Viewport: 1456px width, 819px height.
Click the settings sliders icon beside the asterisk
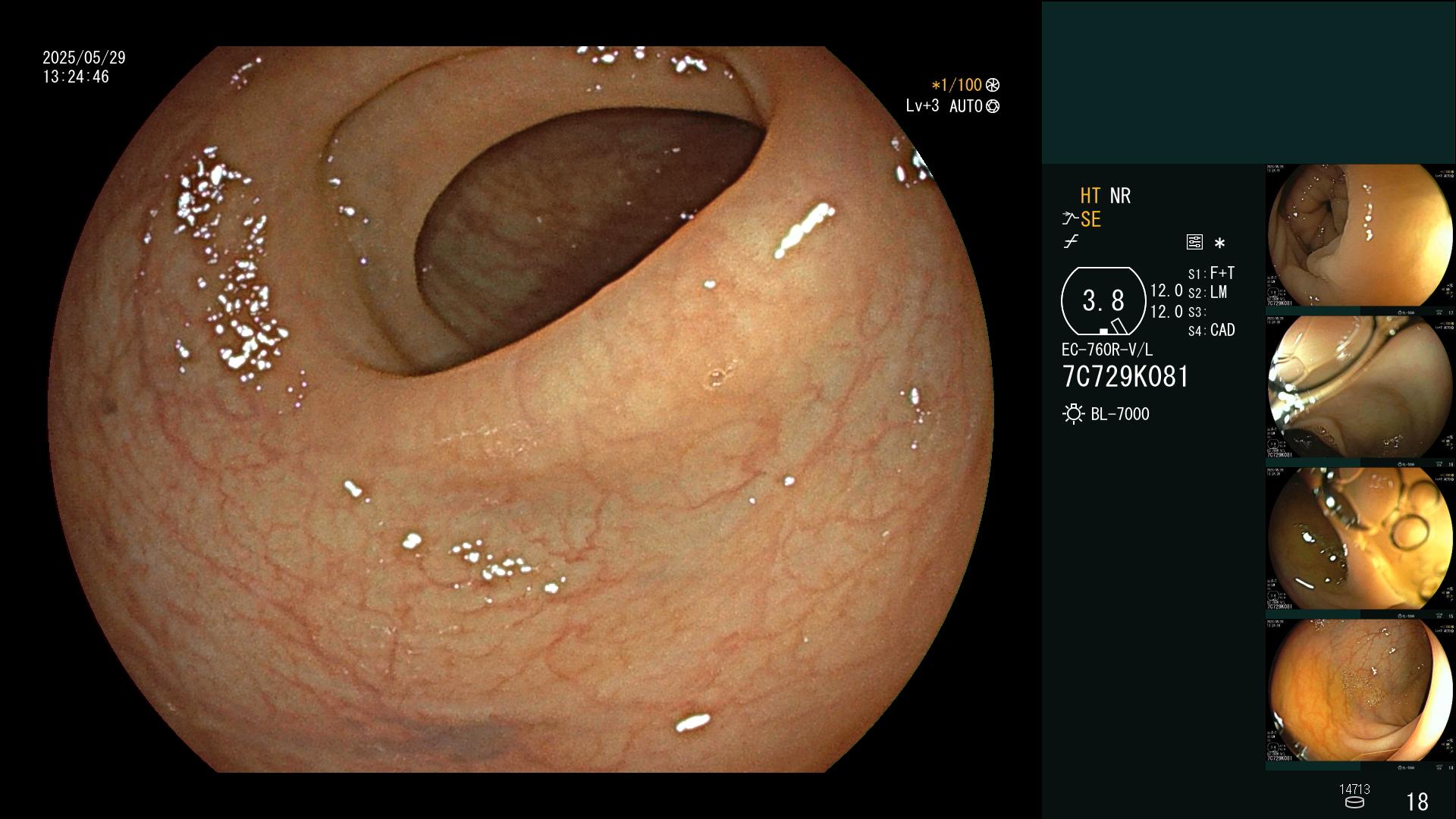click(x=1194, y=243)
